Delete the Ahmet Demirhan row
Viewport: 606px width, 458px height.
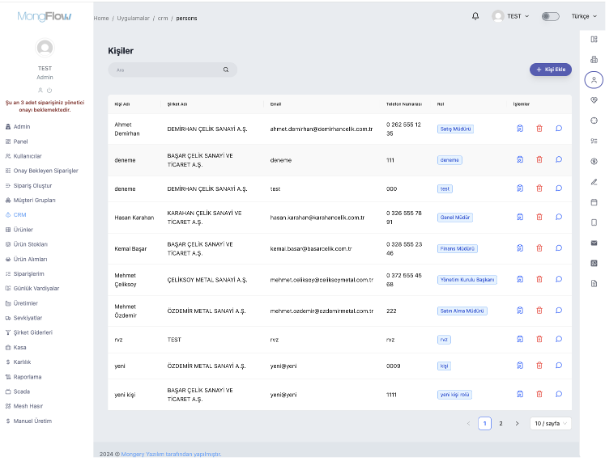tap(539, 128)
